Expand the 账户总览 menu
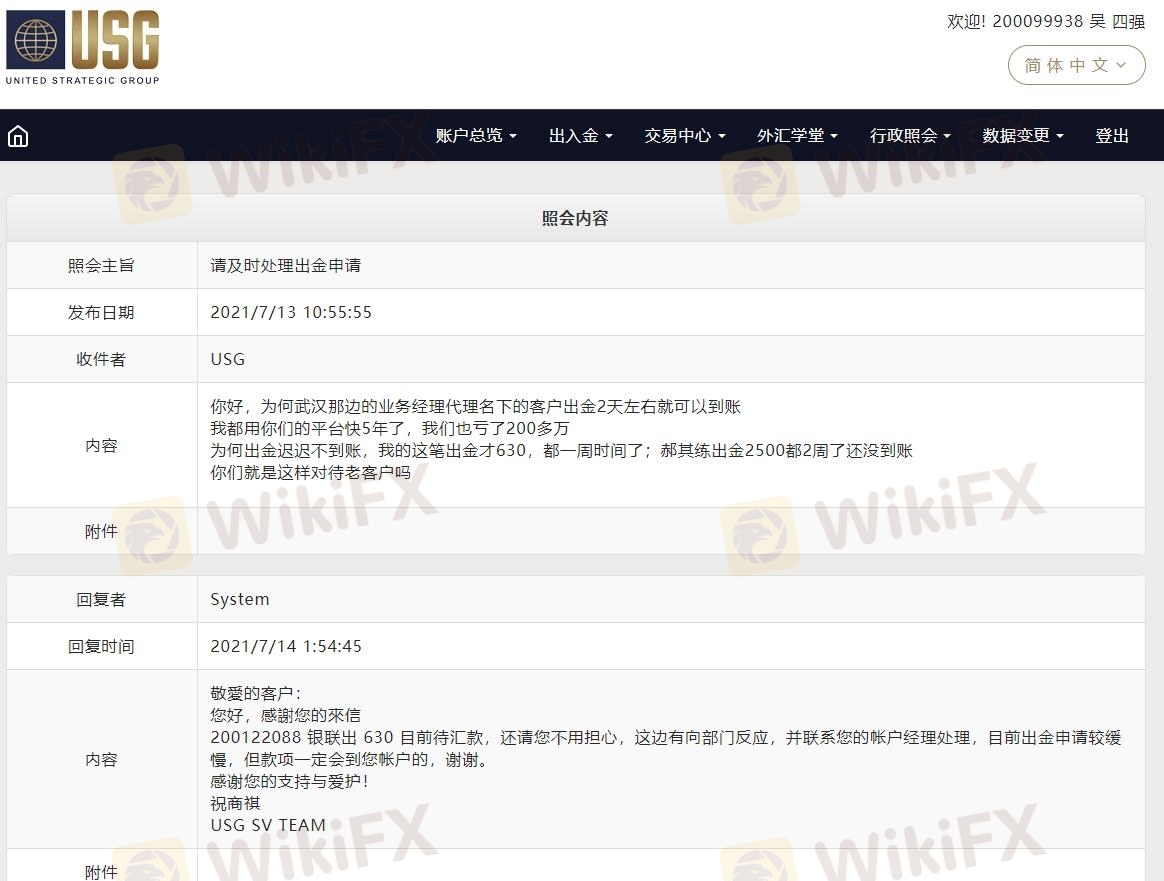 (476, 136)
